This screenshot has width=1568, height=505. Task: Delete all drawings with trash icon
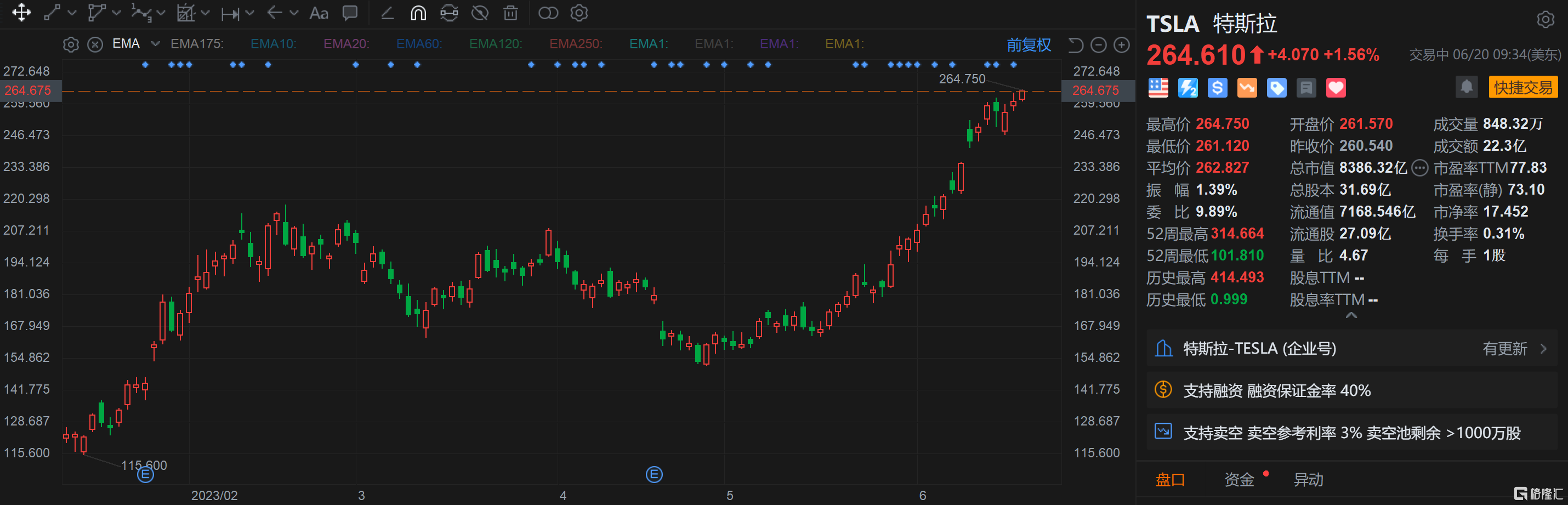pyautogui.click(x=512, y=13)
